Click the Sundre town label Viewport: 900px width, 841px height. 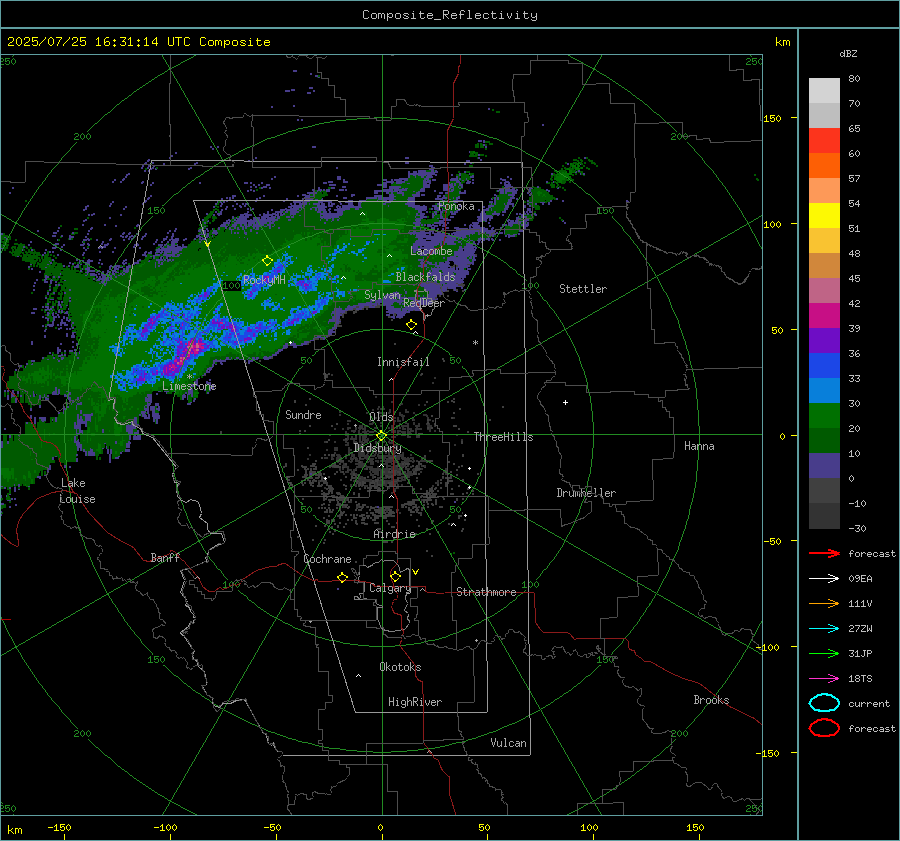[x=303, y=415]
